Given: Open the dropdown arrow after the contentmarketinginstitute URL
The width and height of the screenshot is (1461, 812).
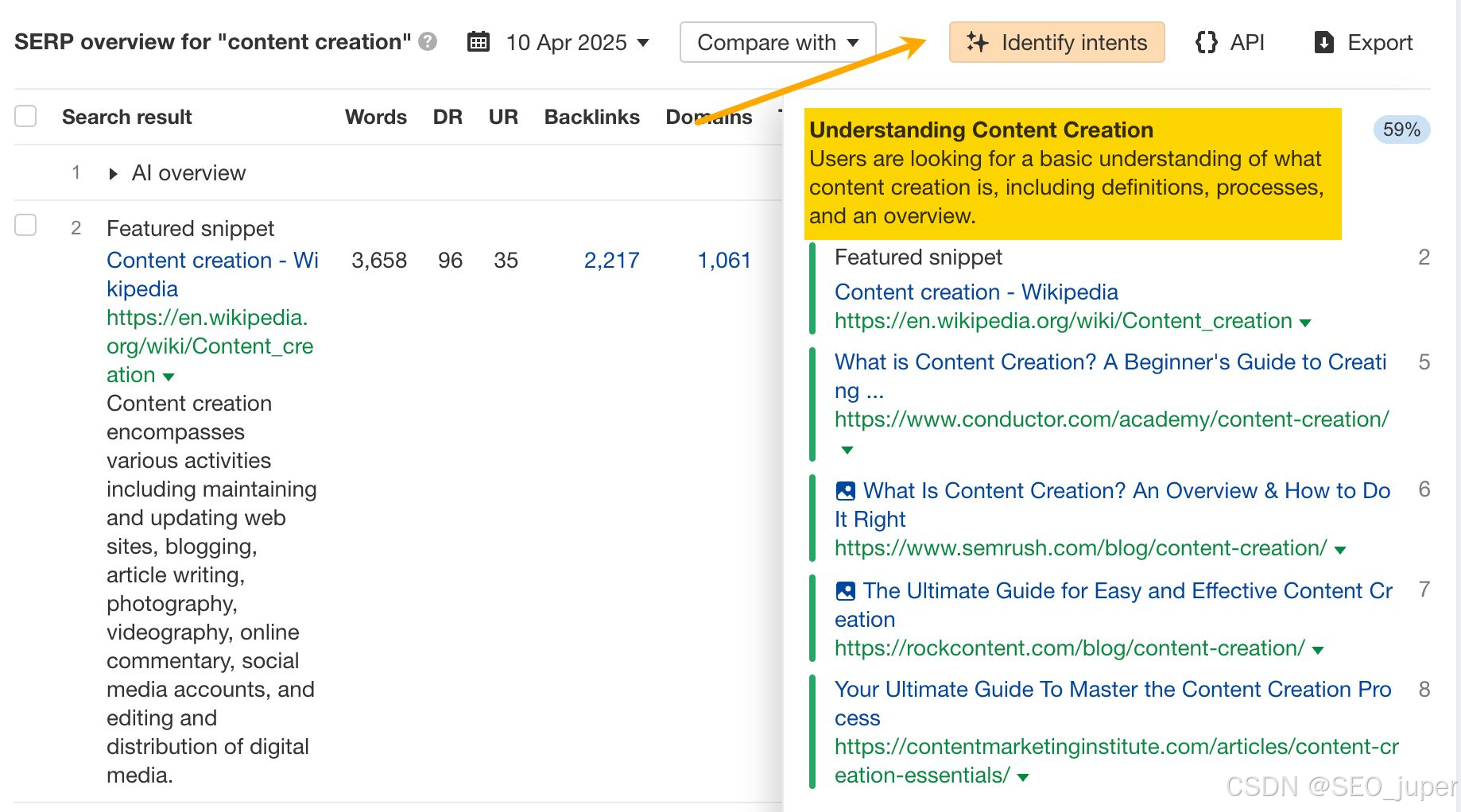Looking at the screenshot, I should click(x=1023, y=777).
